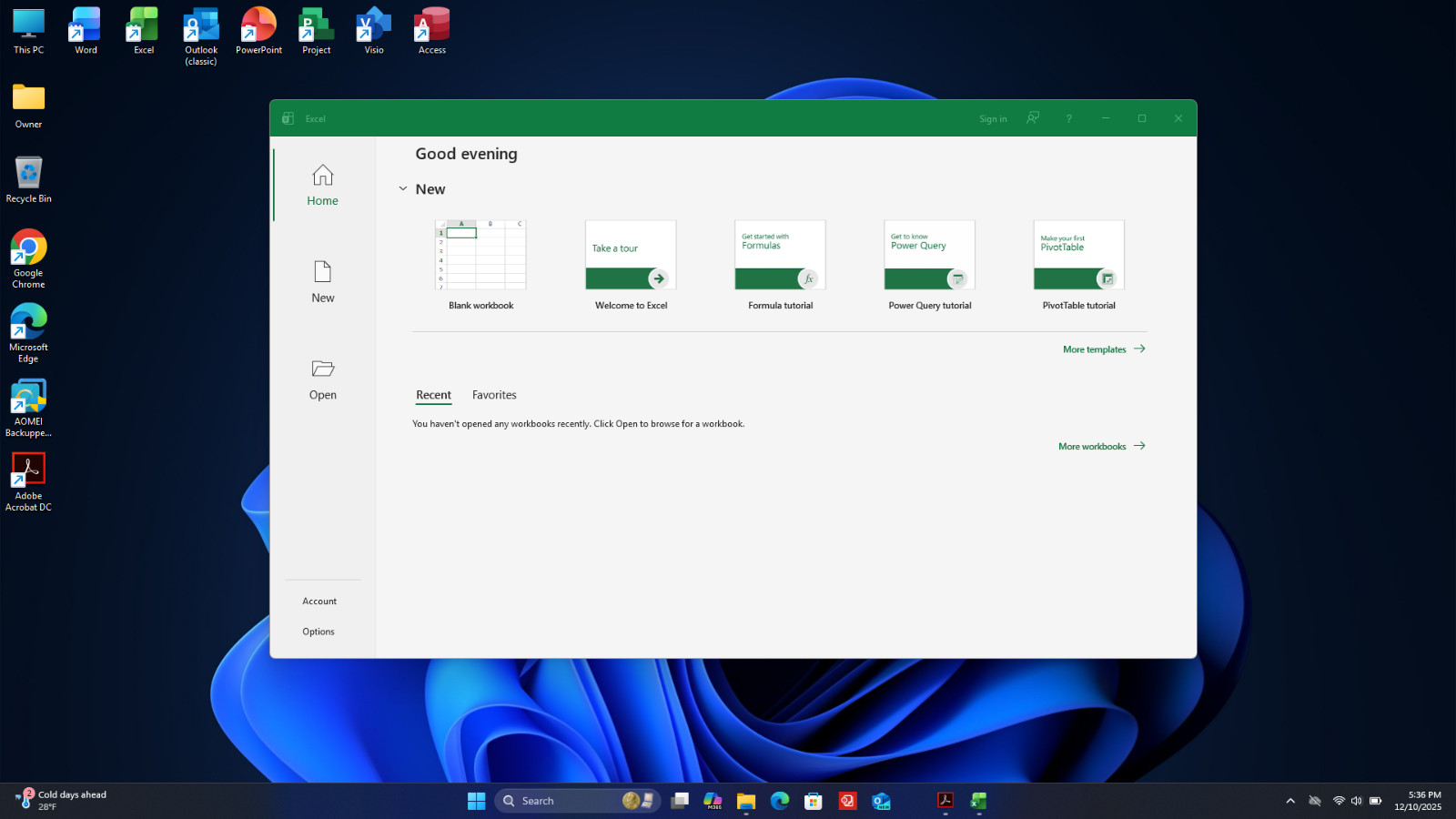
Task: Open new Outlook from the taskbar
Action: click(x=881, y=801)
